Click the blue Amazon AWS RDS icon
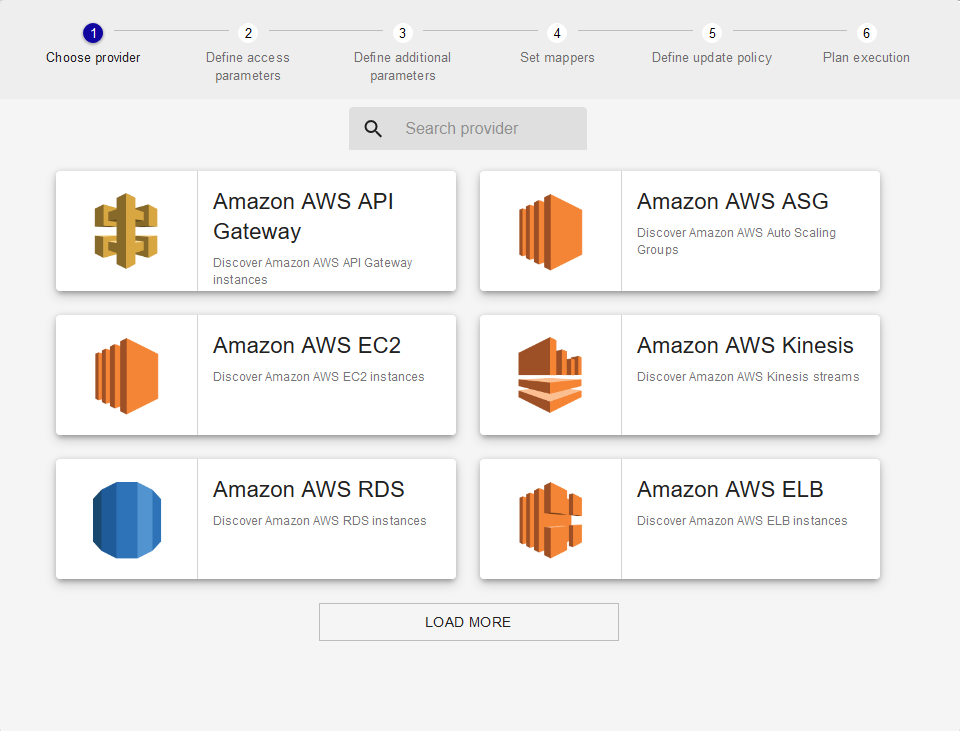The width and height of the screenshot is (960, 731). pyautogui.click(x=127, y=520)
